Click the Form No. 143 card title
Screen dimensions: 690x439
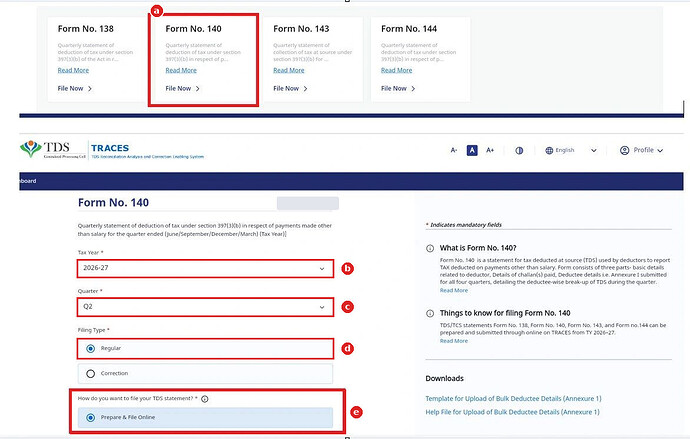(x=301, y=29)
